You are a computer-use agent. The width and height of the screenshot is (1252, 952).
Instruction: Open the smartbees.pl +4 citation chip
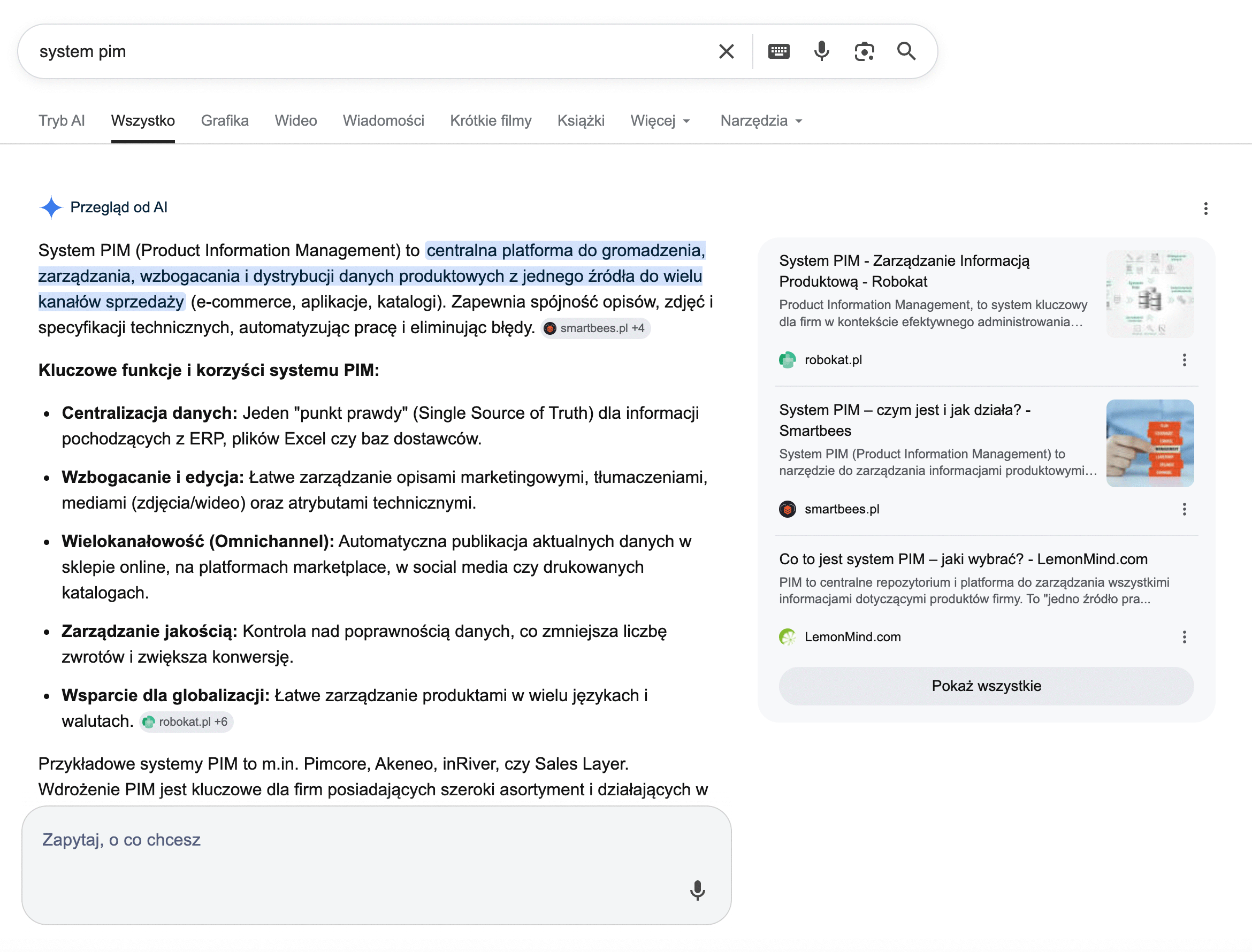[x=595, y=328]
